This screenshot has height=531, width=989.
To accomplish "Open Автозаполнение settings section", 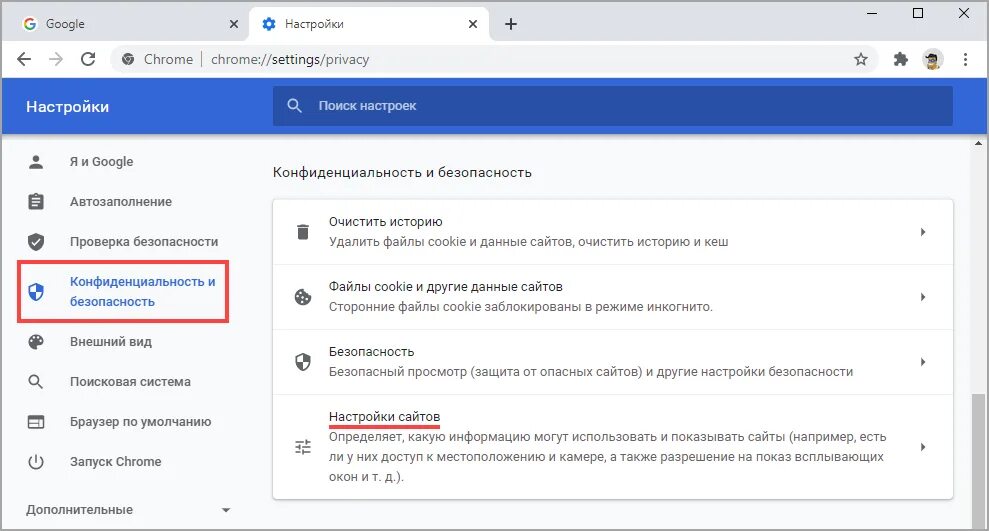I will coord(121,202).
